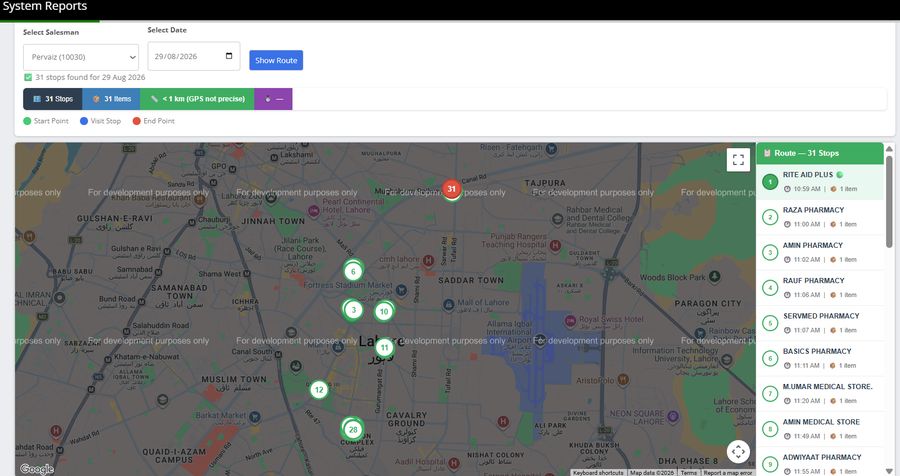Click Report a map error link
The width and height of the screenshot is (900, 476).
click(728, 473)
